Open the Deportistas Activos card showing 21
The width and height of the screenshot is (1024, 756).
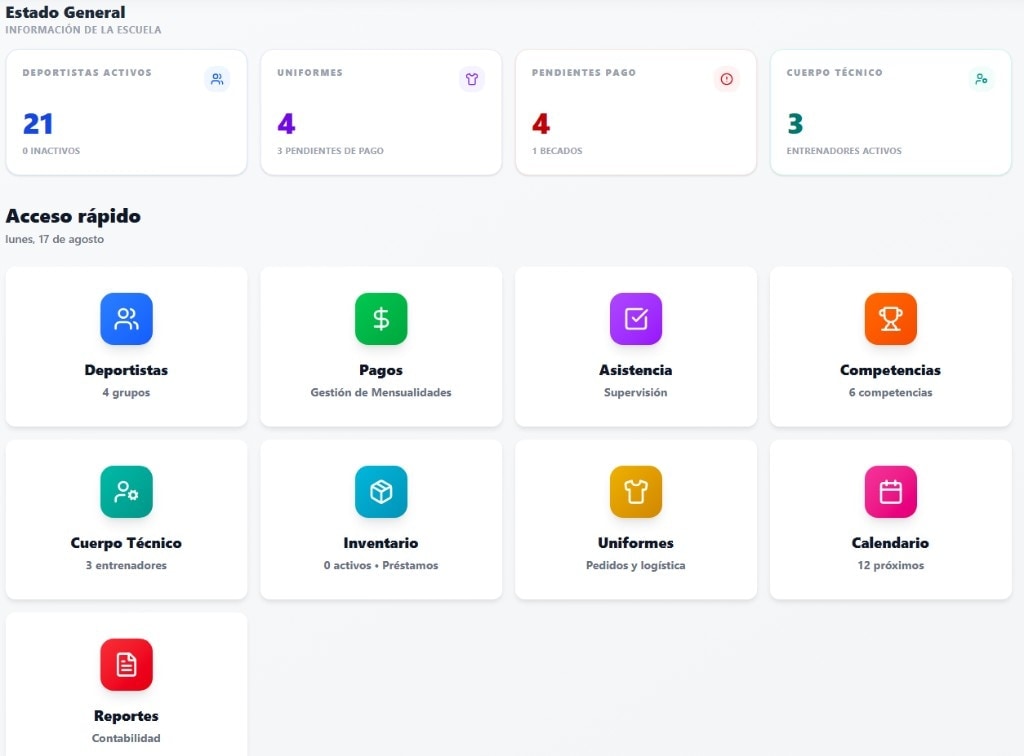pos(126,112)
